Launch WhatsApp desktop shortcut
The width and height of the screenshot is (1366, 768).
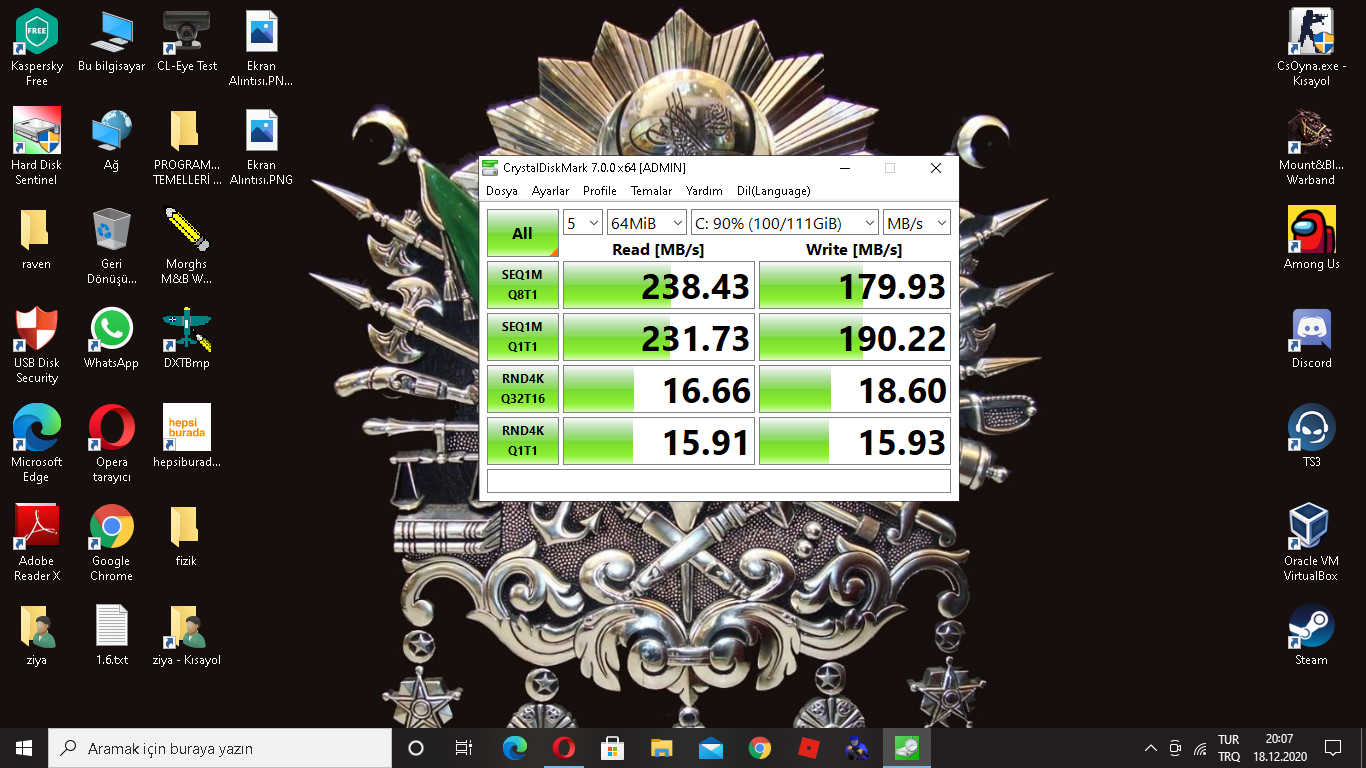click(x=111, y=338)
